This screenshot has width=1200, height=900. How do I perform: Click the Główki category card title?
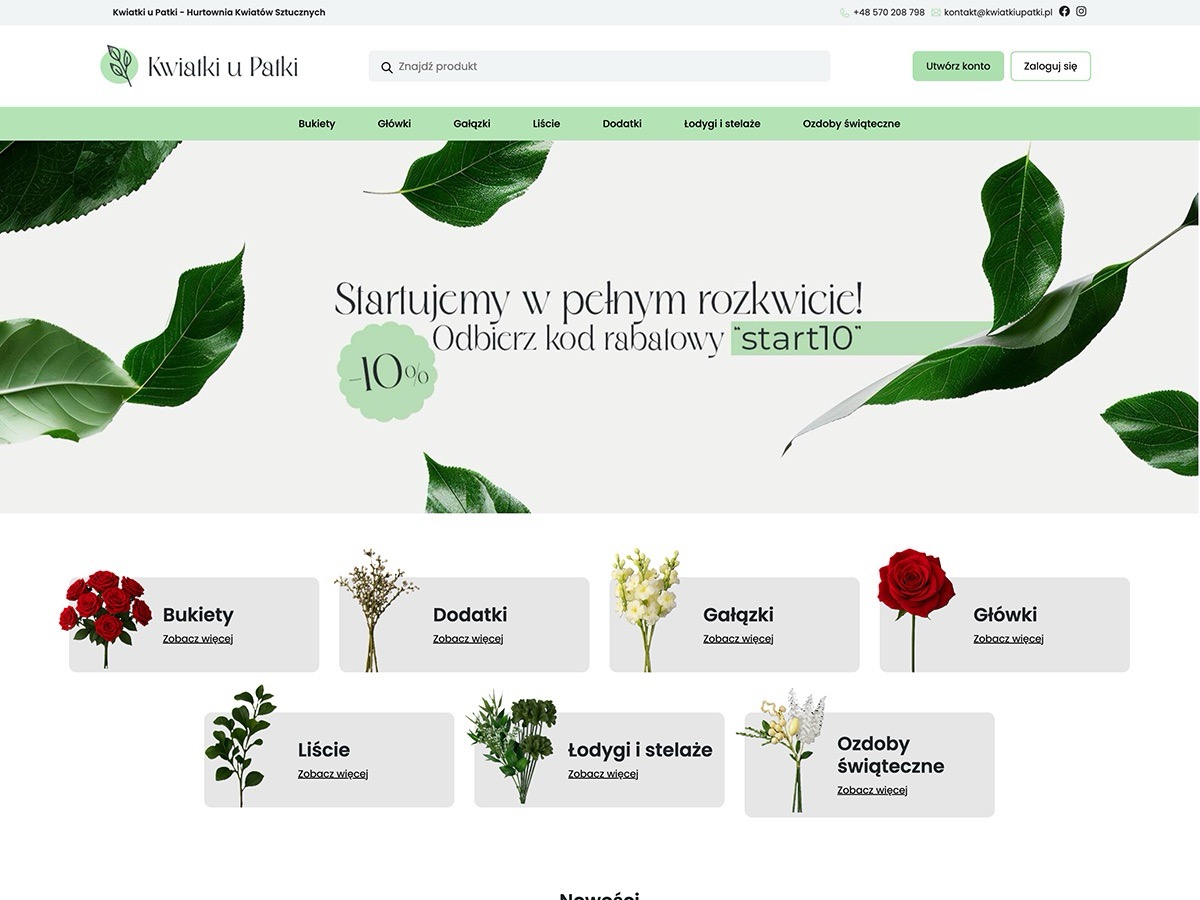pos(1005,615)
